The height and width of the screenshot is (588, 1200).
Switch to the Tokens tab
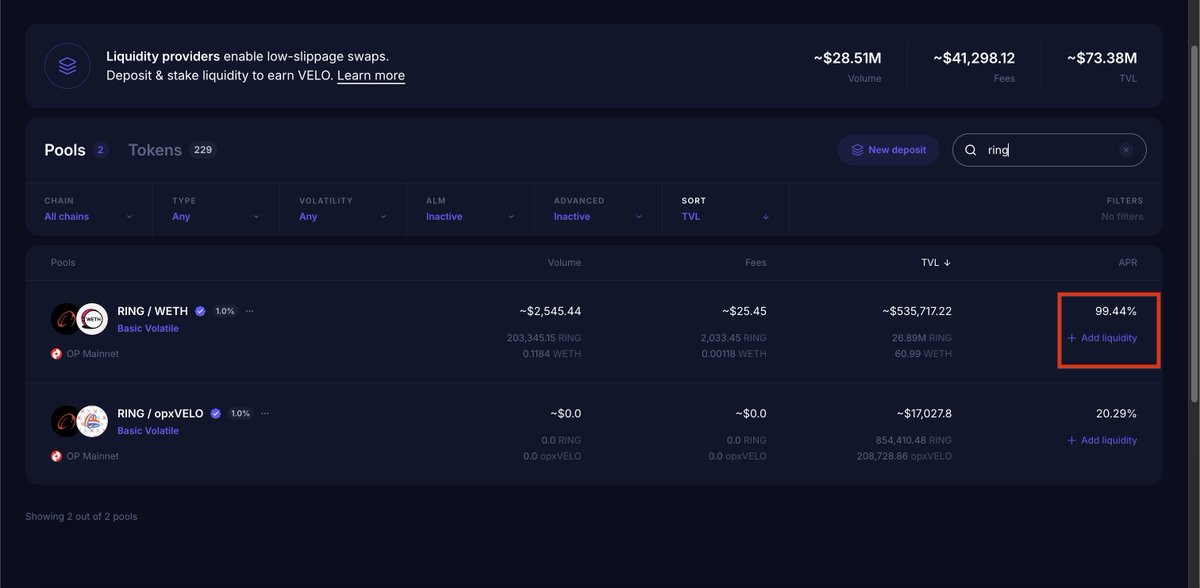[x=155, y=150]
